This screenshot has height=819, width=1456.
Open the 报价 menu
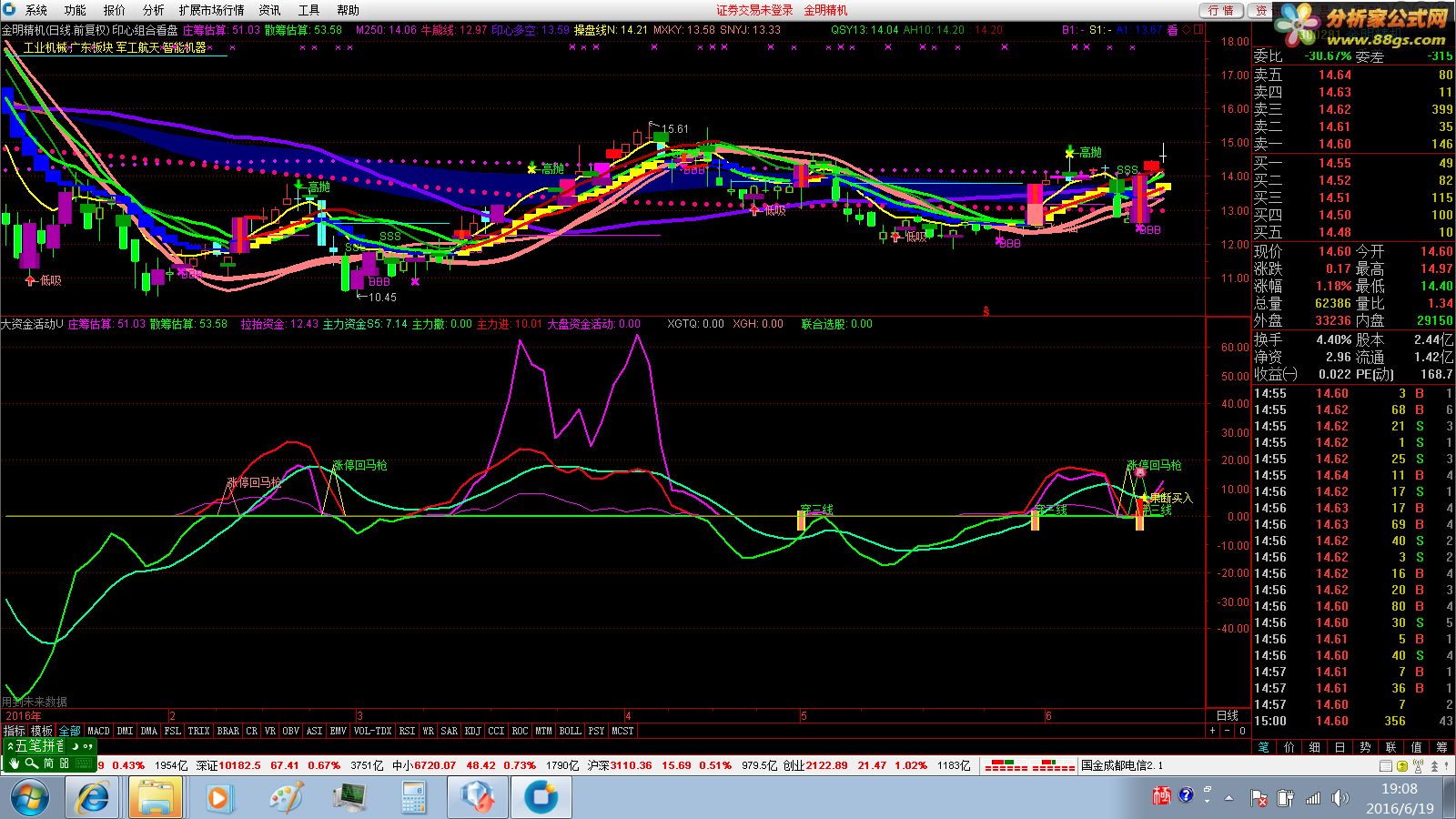[x=115, y=10]
